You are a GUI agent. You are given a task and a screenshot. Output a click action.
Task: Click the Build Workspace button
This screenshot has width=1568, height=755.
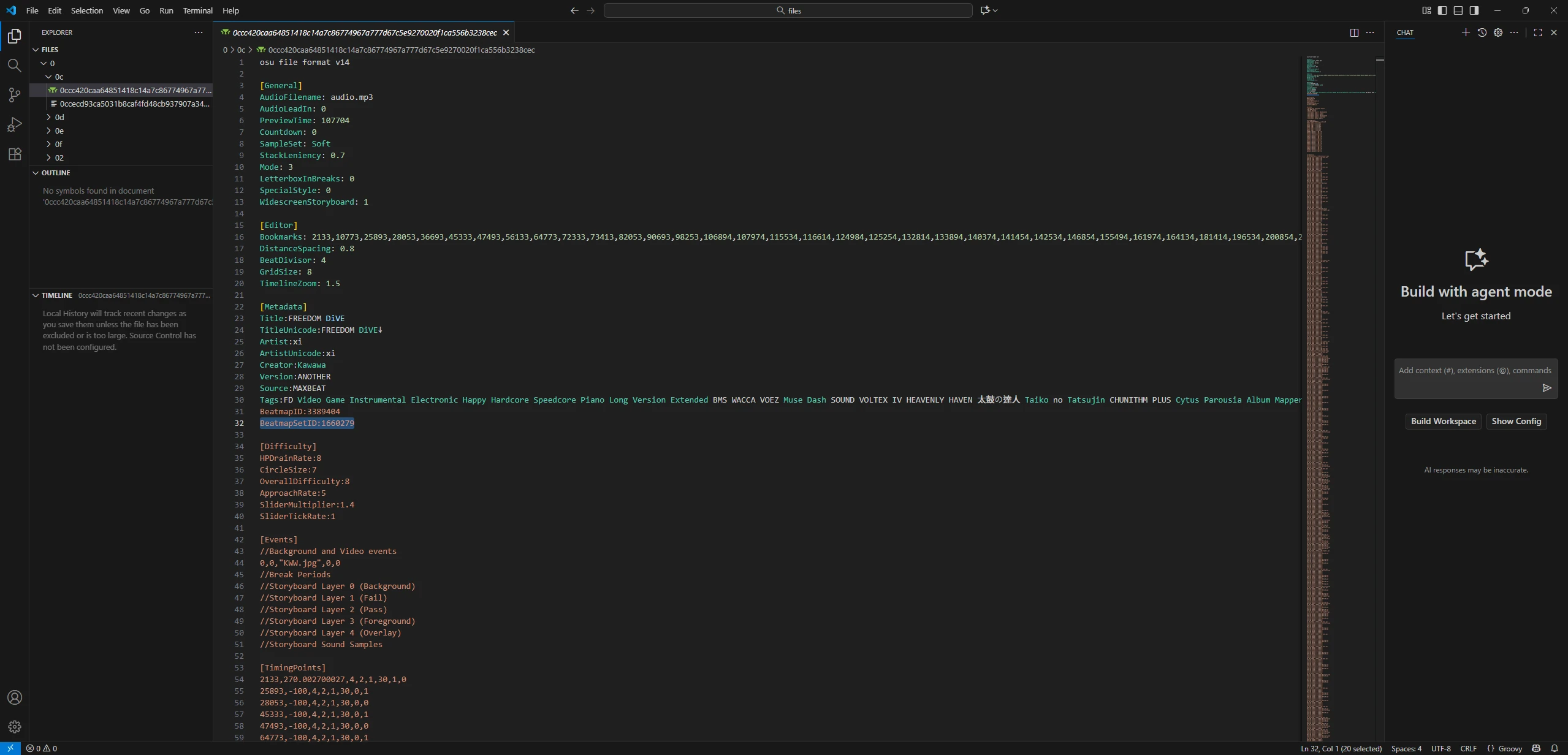tap(1443, 421)
